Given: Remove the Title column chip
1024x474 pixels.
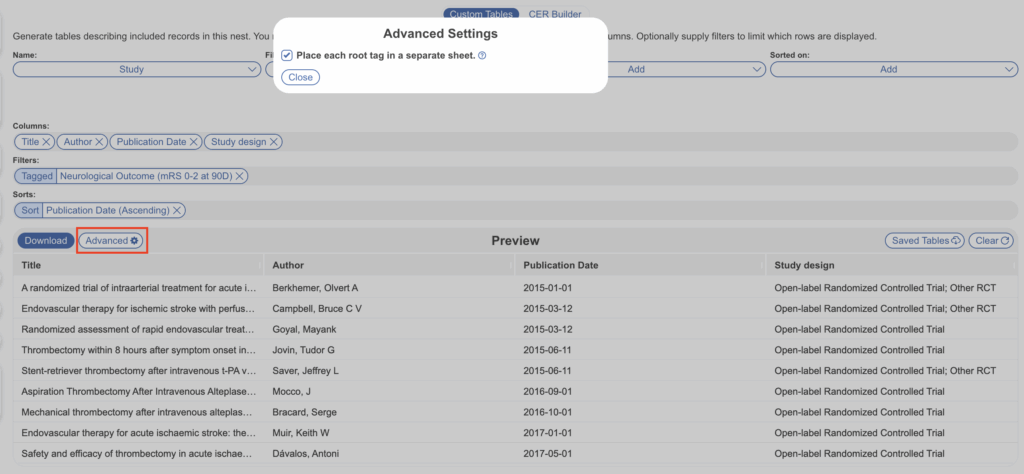Looking at the screenshot, I should 47,142.
